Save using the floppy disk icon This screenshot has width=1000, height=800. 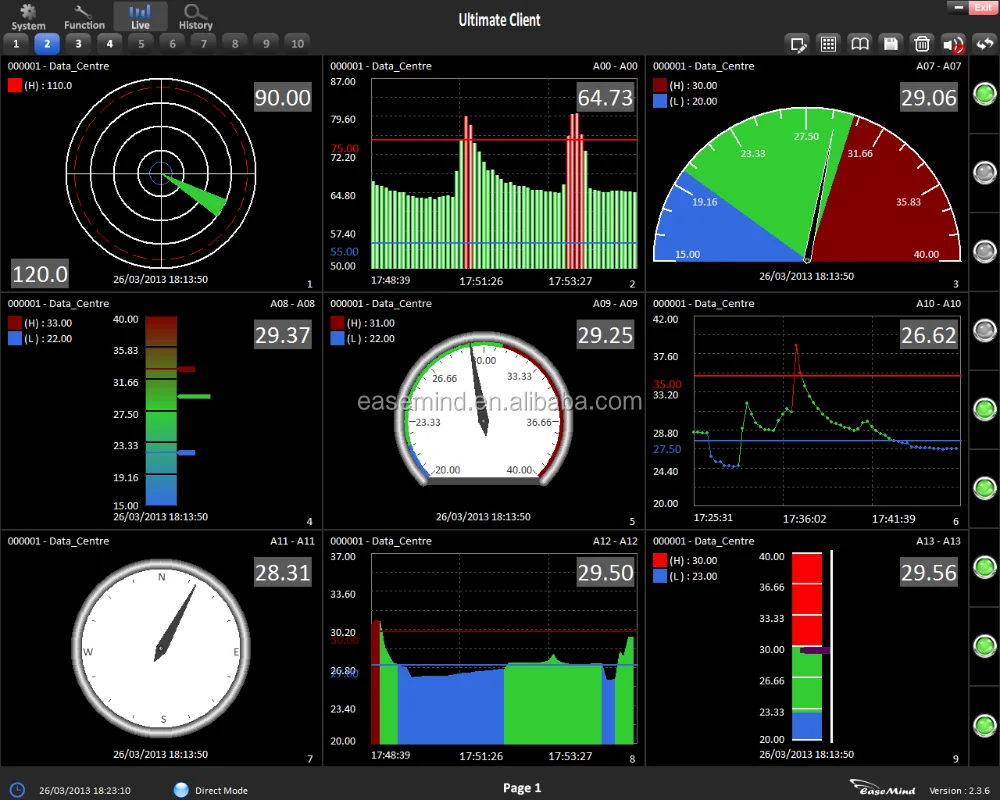point(890,43)
